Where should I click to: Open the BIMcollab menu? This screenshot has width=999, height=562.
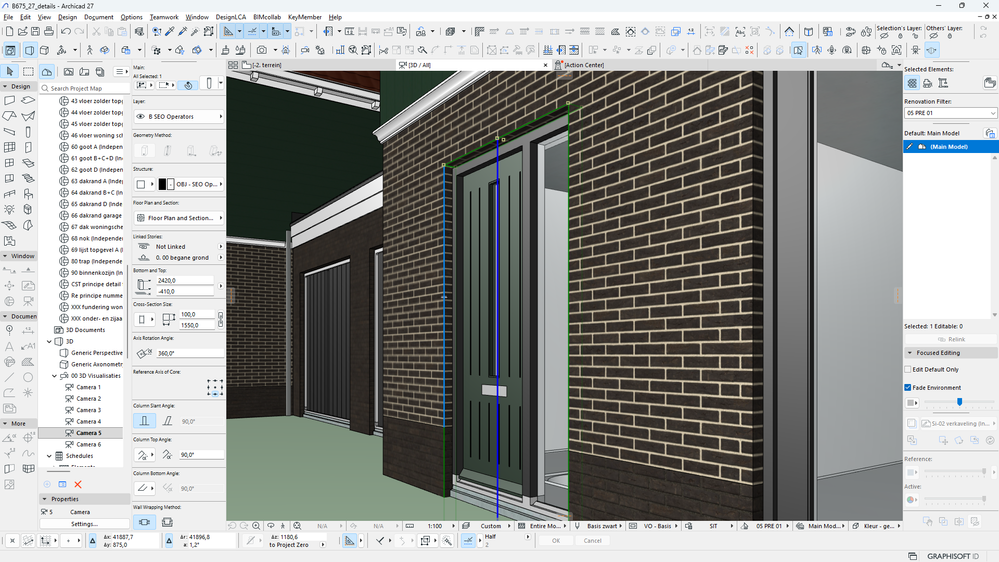click(267, 17)
